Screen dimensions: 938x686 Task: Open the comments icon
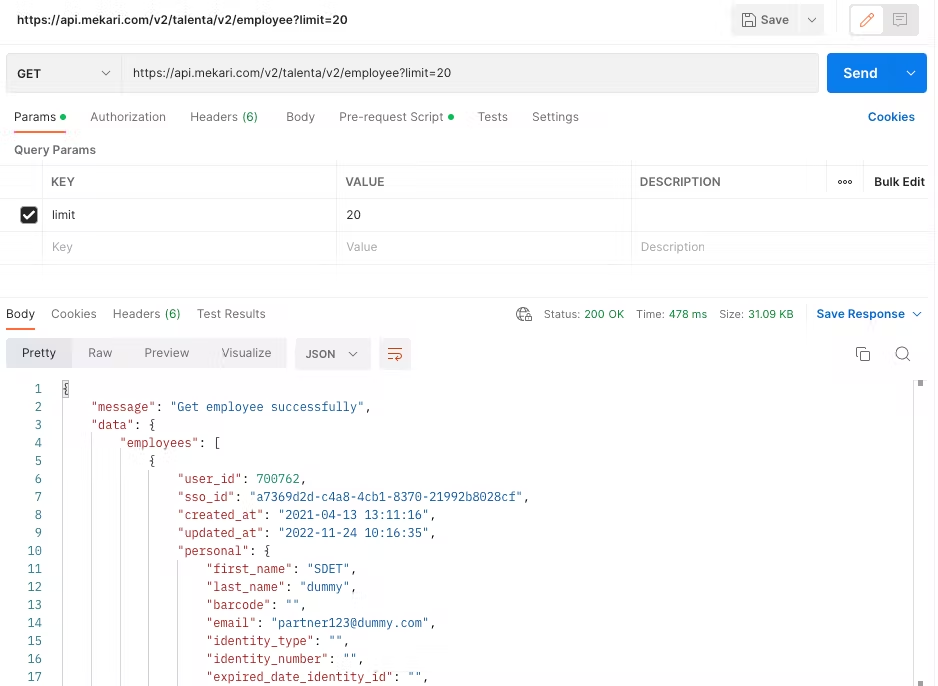[x=900, y=20]
